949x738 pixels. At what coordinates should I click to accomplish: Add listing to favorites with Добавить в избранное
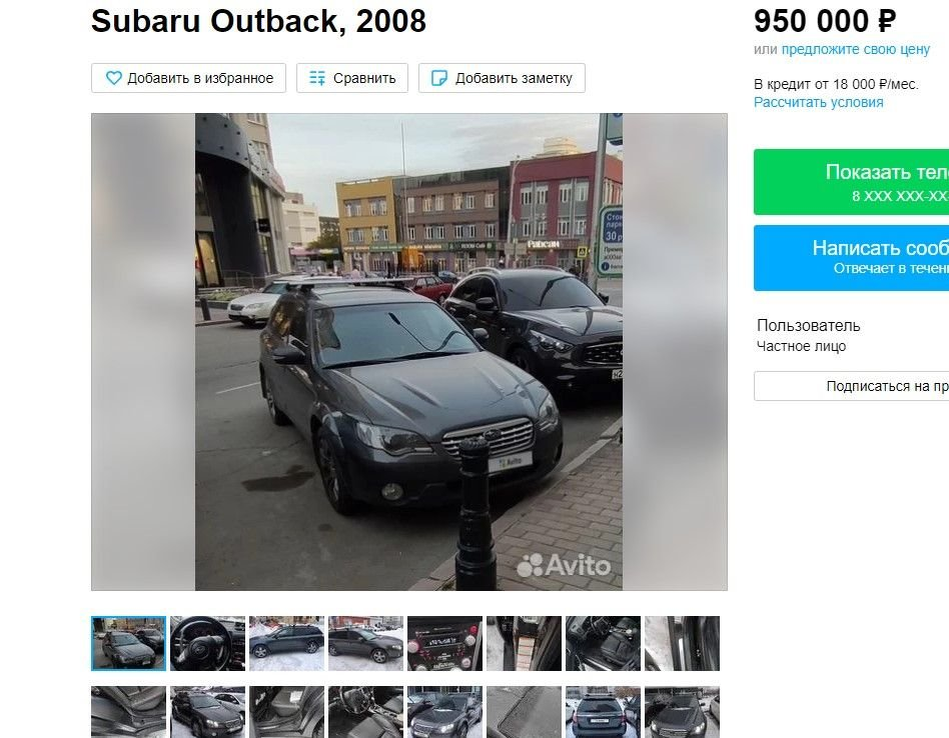point(189,78)
